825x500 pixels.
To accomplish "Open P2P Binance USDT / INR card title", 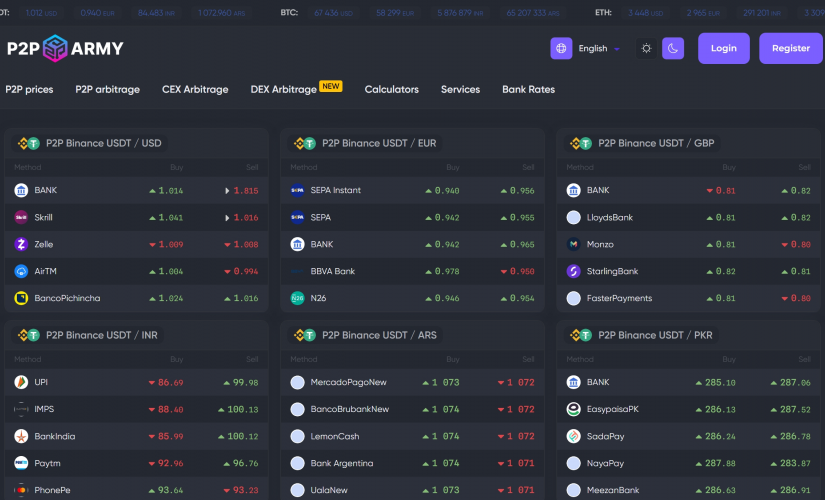I will point(102,335).
